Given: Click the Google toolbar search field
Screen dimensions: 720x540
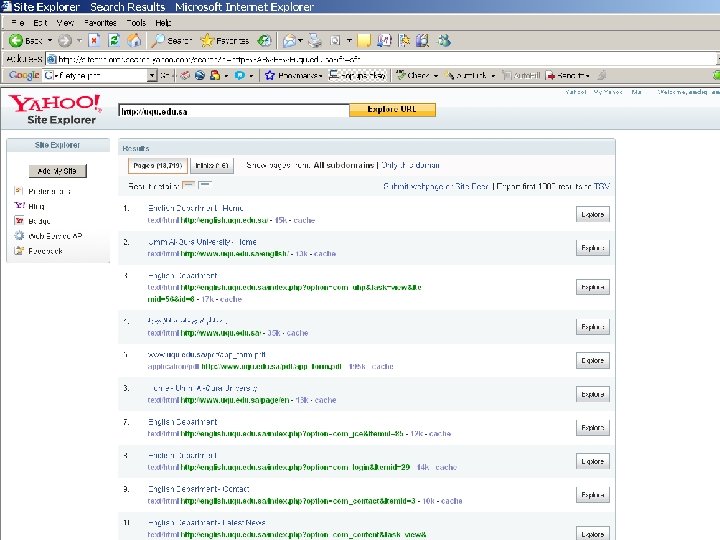Looking at the screenshot, I should tap(96, 75).
